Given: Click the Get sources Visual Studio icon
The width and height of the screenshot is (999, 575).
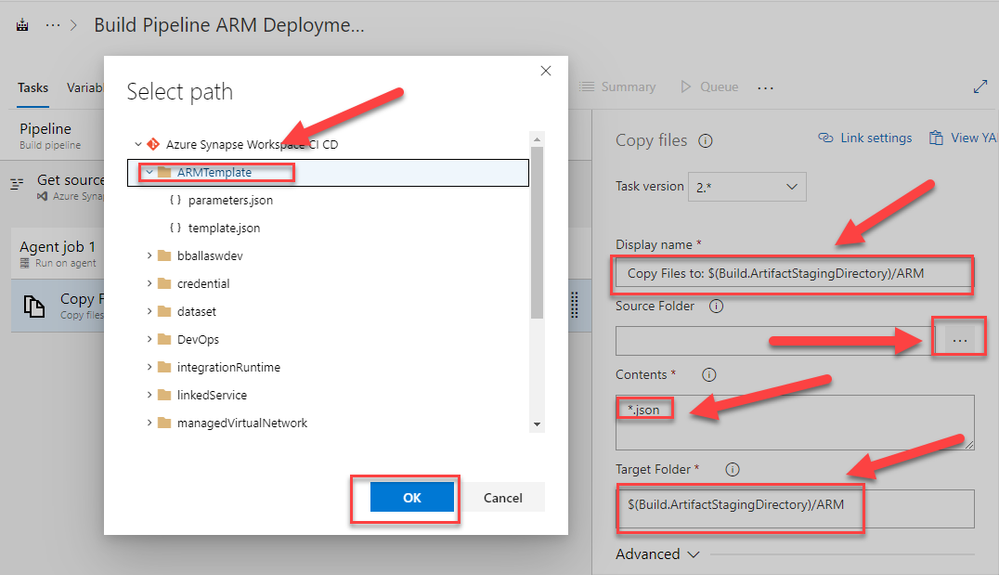Looking at the screenshot, I should click(x=42, y=196).
